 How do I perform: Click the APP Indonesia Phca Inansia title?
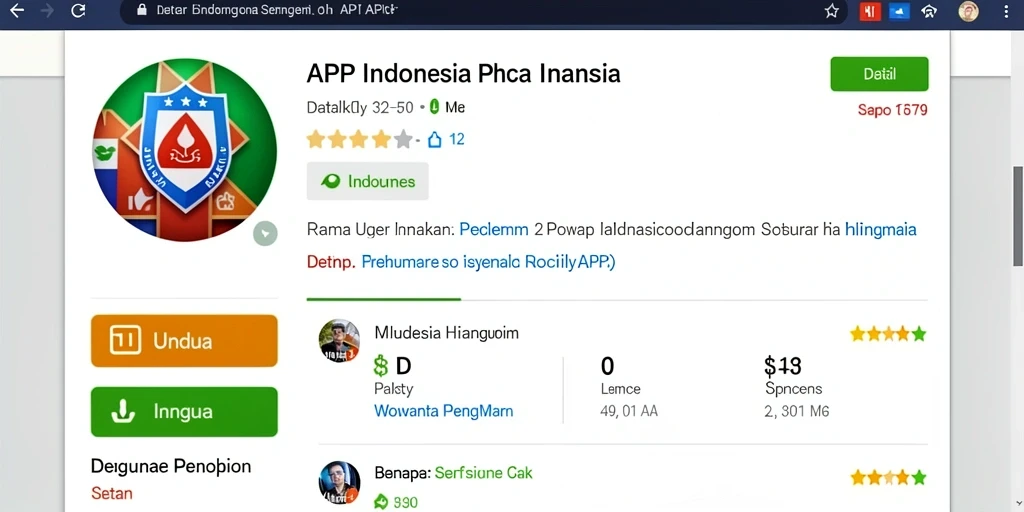pos(463,73)
